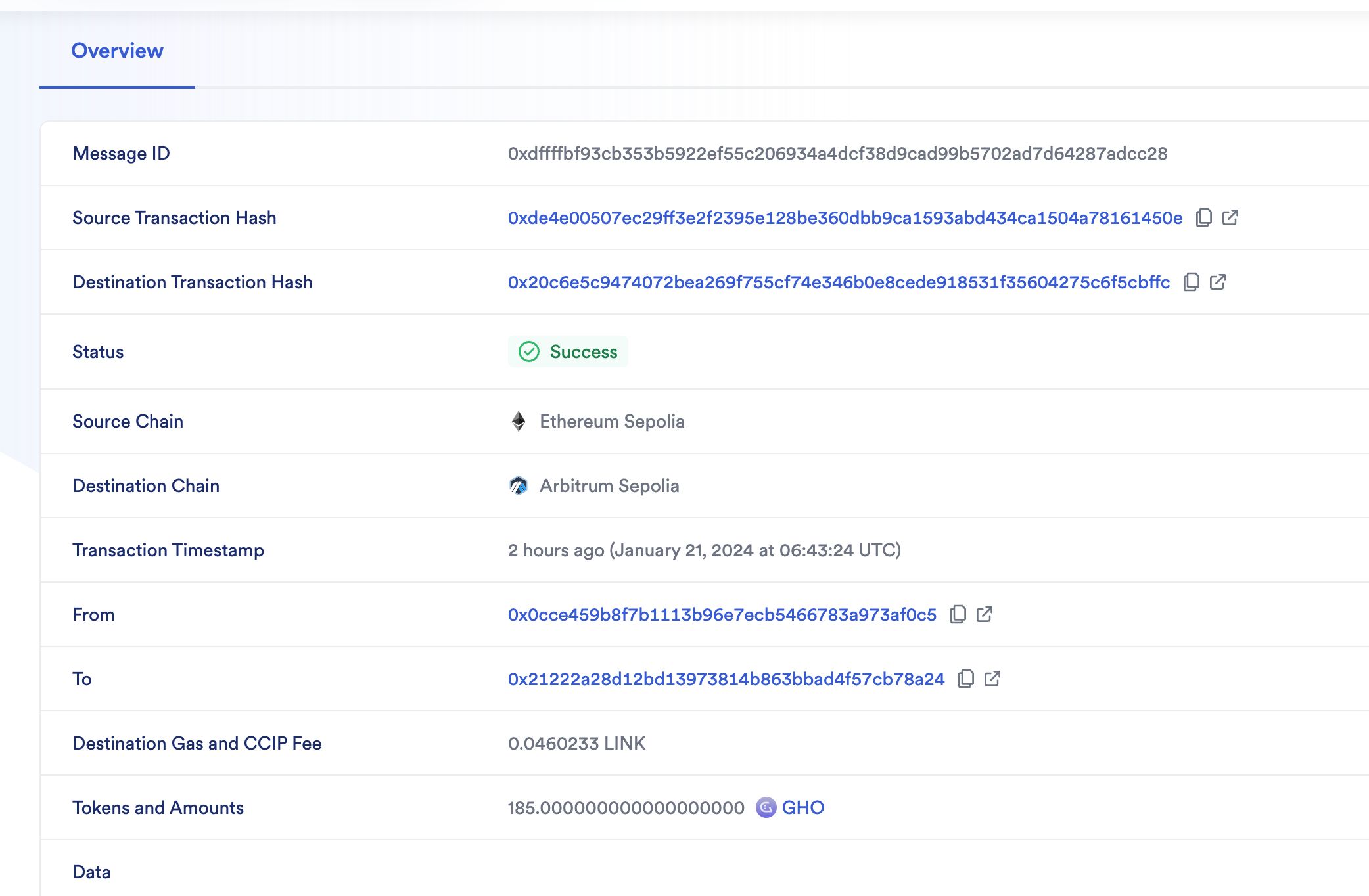This screenshot has width=1369, height=896.
Task: Open Source Transaction Hash in explorer
Action: pos(1230,217)
